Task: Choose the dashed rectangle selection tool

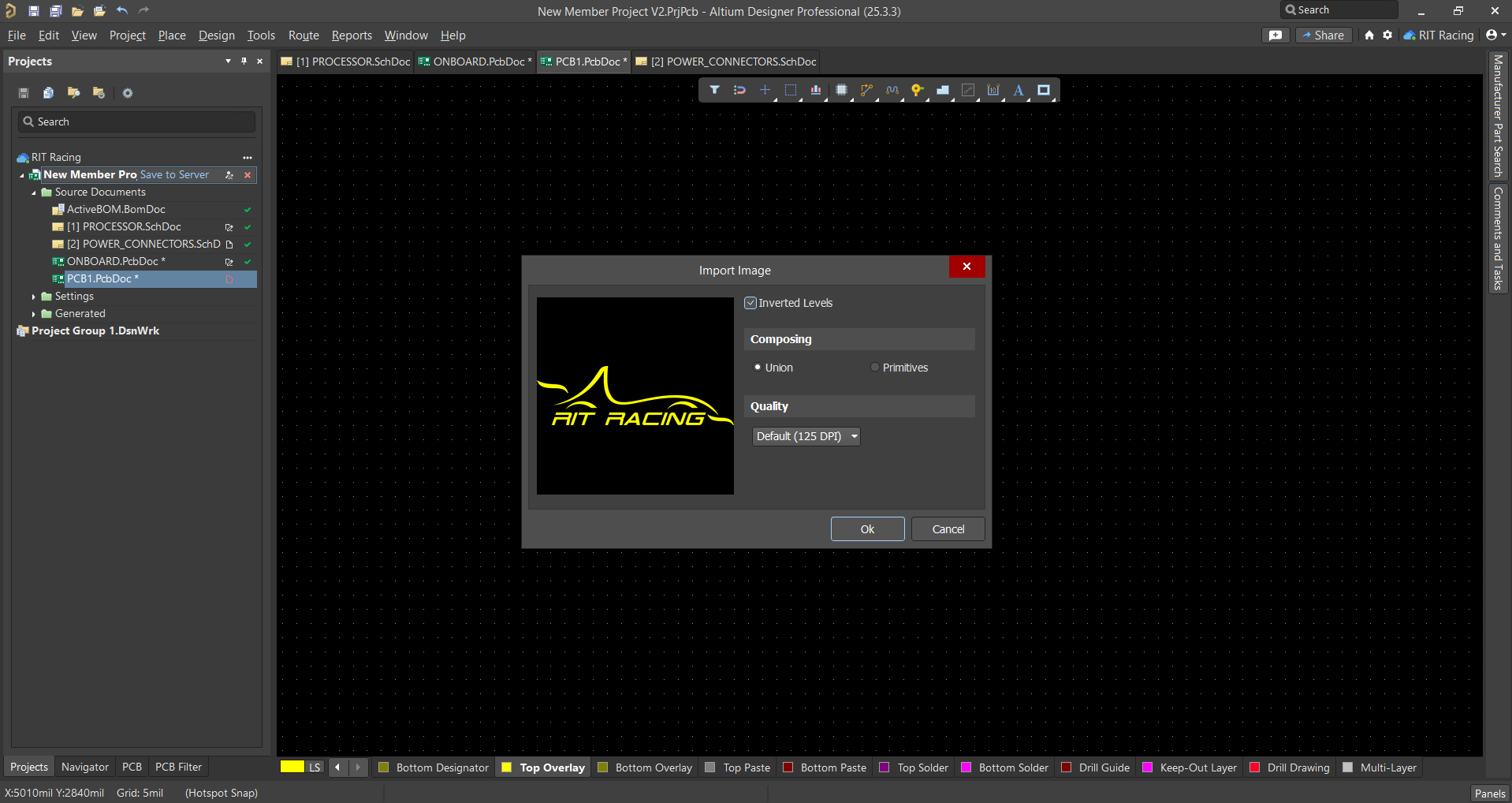Action: [791, 90]
